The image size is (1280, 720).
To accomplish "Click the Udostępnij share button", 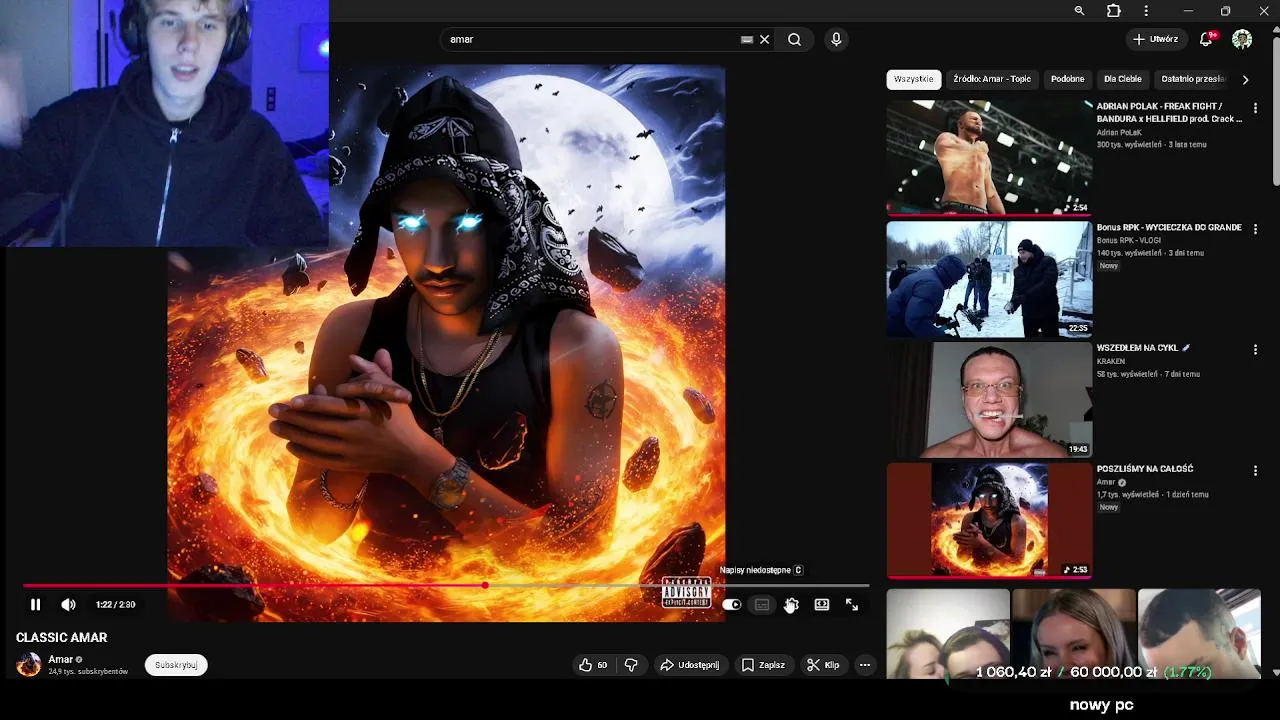I will (689, 665).
